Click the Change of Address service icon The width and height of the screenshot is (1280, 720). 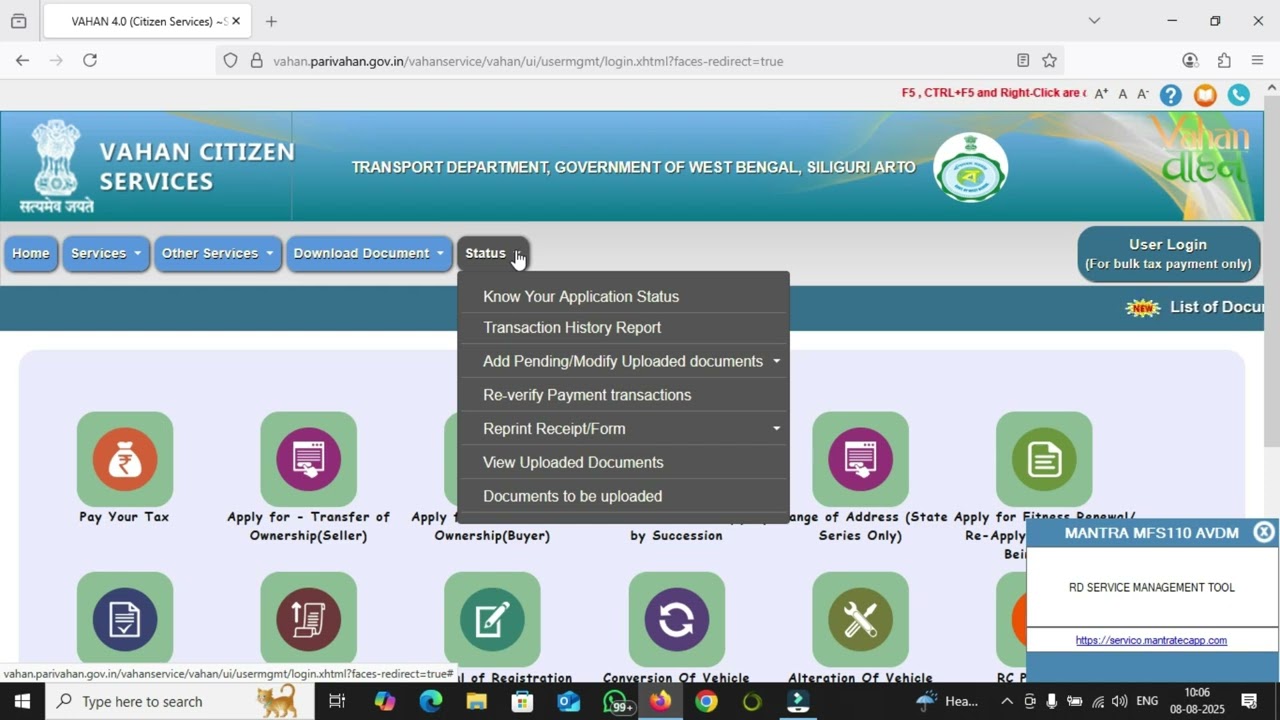click(860, 459)
